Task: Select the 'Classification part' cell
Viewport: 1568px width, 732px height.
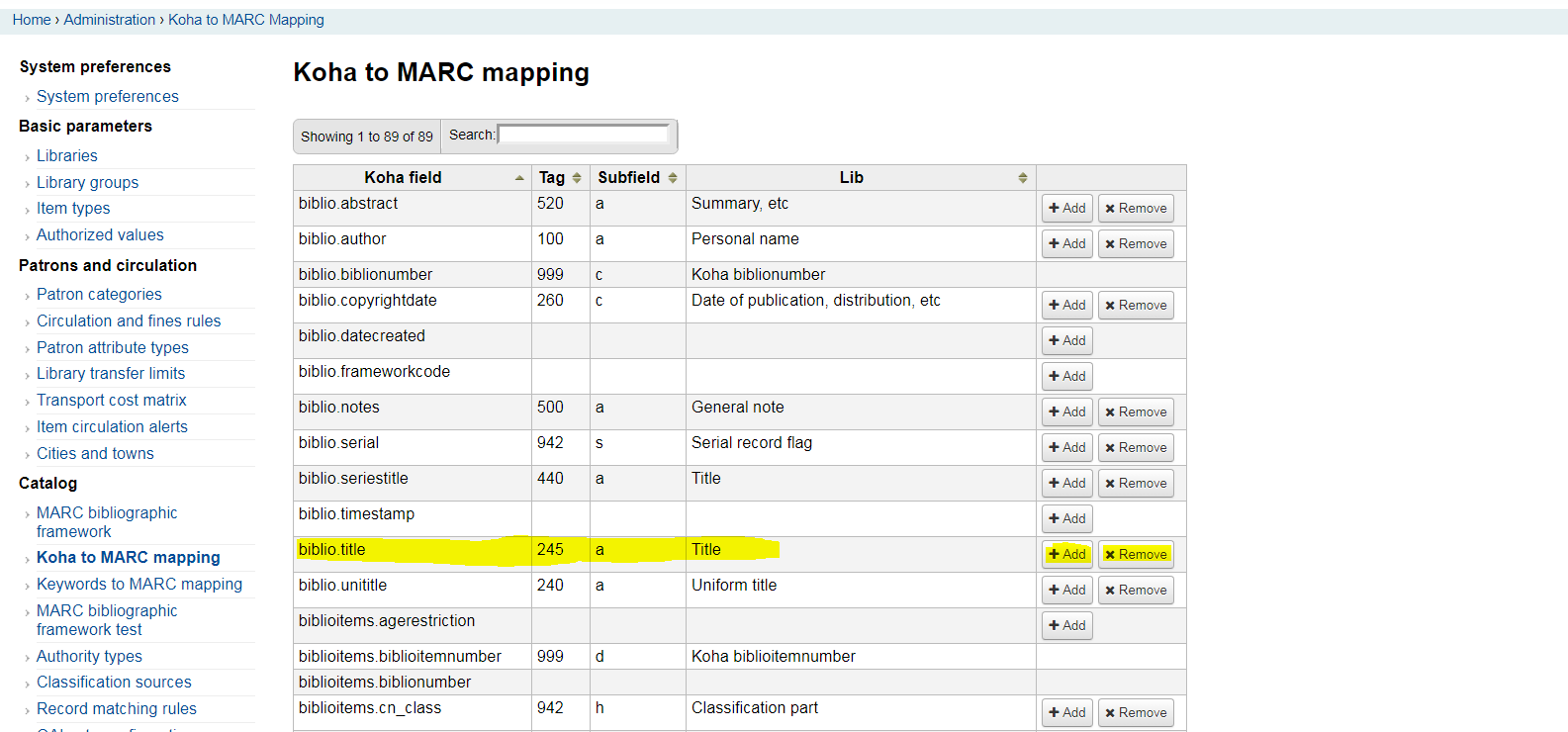Action: [x=861, y=712]
